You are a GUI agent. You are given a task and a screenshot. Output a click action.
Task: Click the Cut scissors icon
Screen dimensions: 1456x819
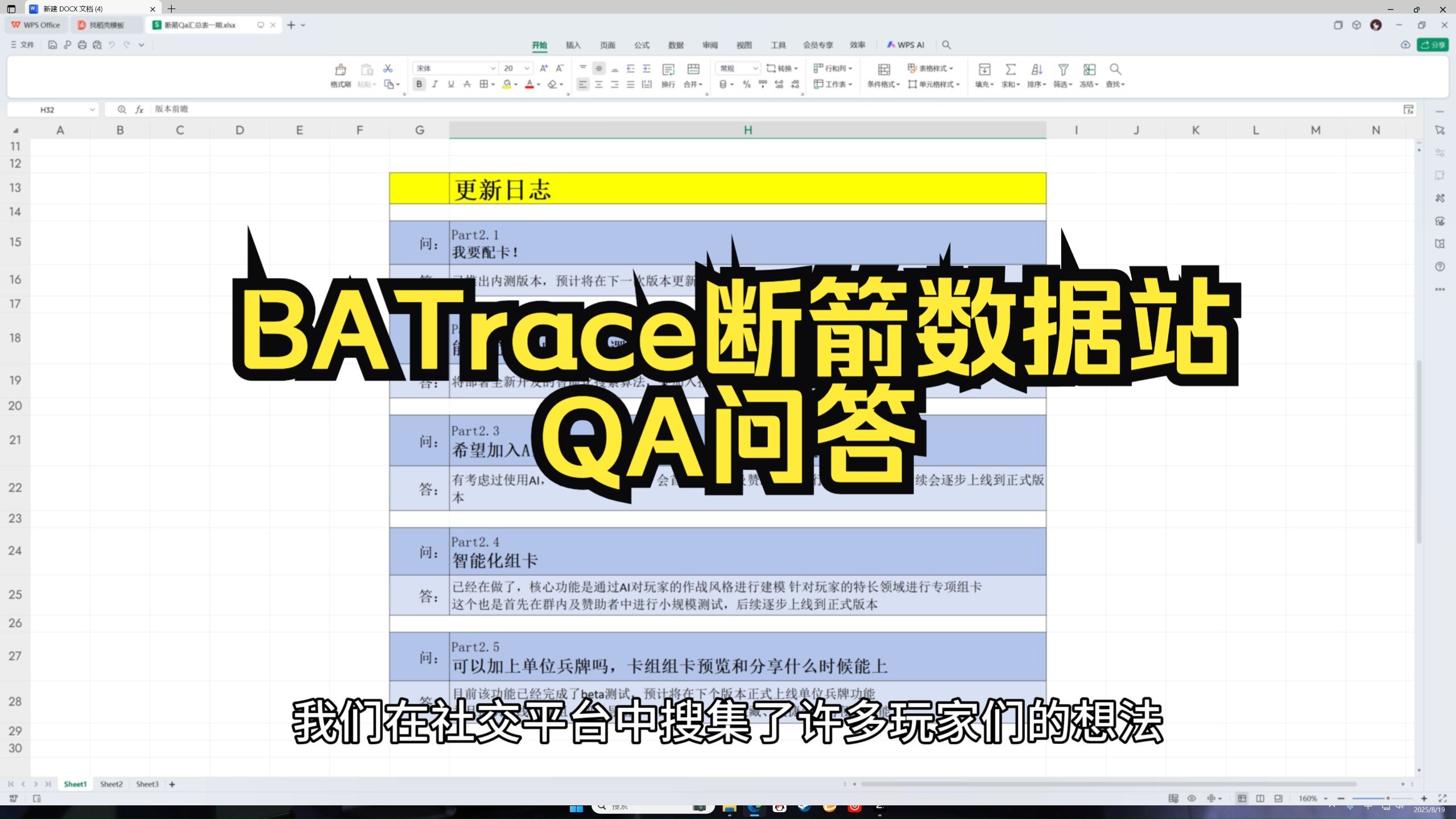coord(388,68)
